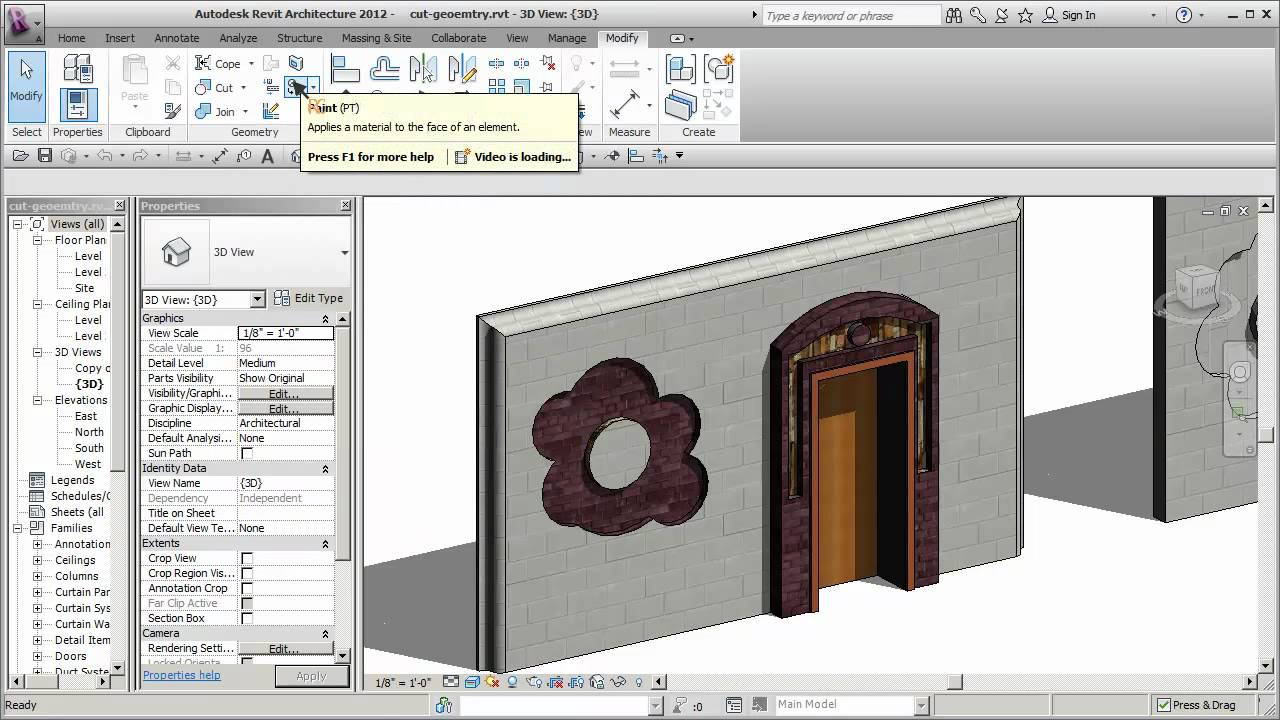The image size is (1280, 720).
Task: Click the Save icon in quick access toolbar
Action: click(x=43, y=156)
